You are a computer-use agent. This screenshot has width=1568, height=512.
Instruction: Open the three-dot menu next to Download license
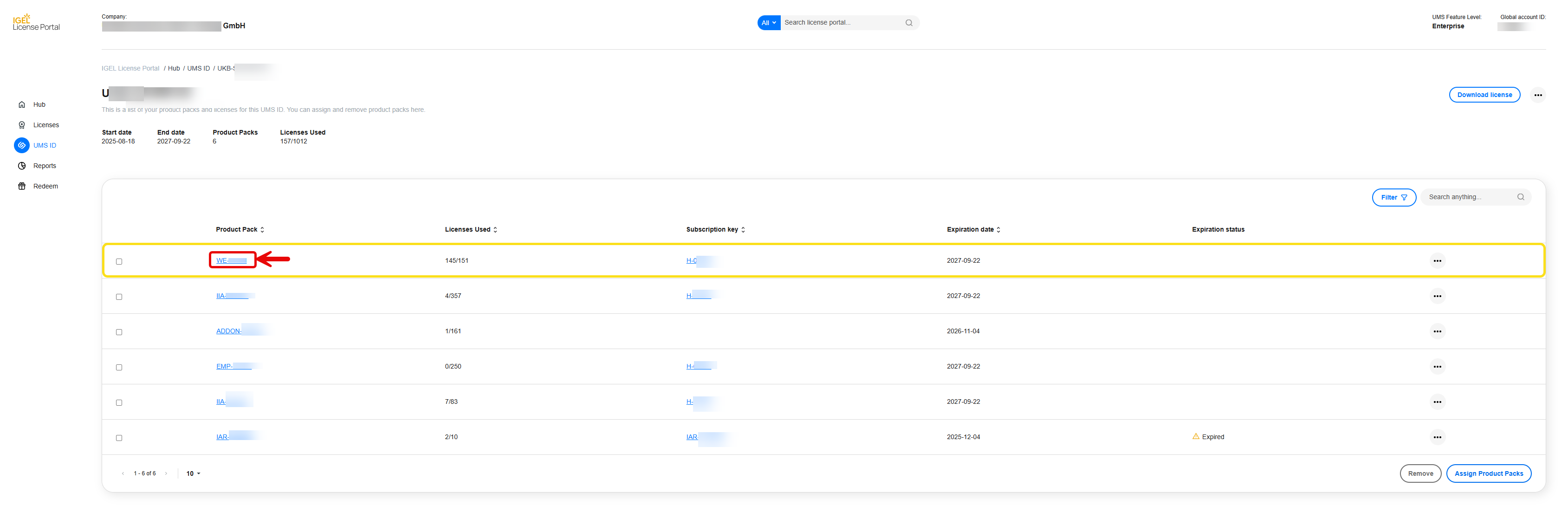[x=1537, y=95]
